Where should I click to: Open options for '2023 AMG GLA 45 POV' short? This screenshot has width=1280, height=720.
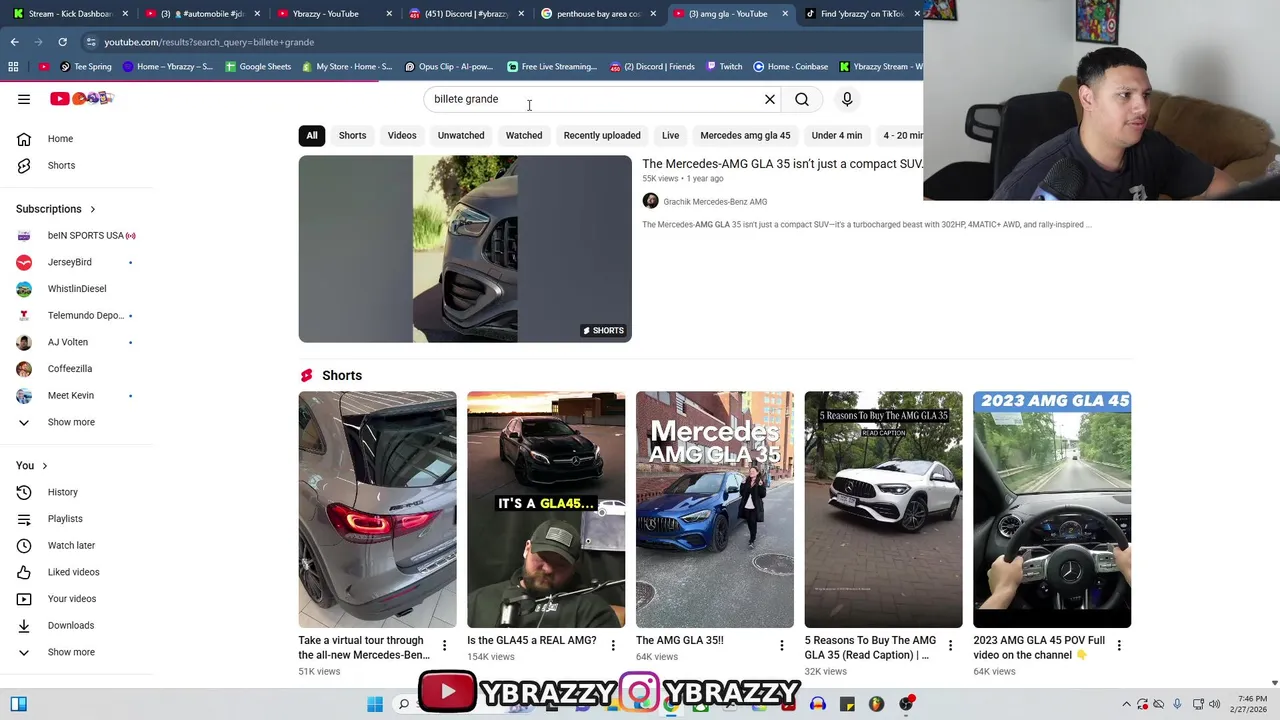point(1119,646)
